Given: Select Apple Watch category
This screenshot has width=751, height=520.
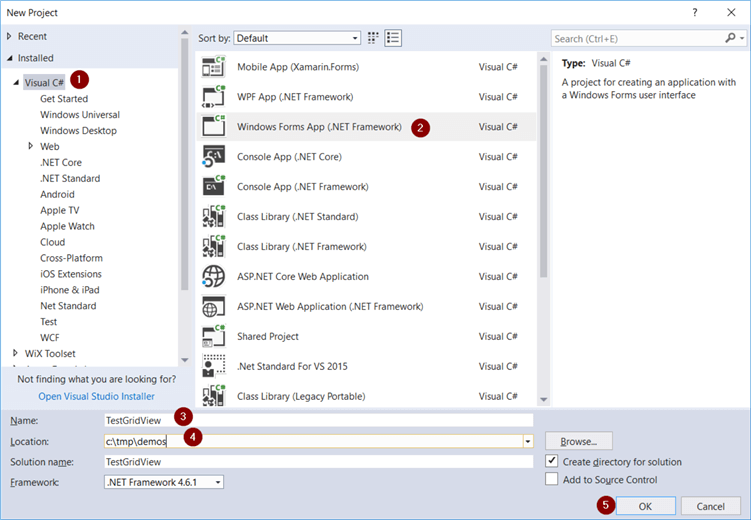Looking at the screenshot, I should tap(68, 226).
